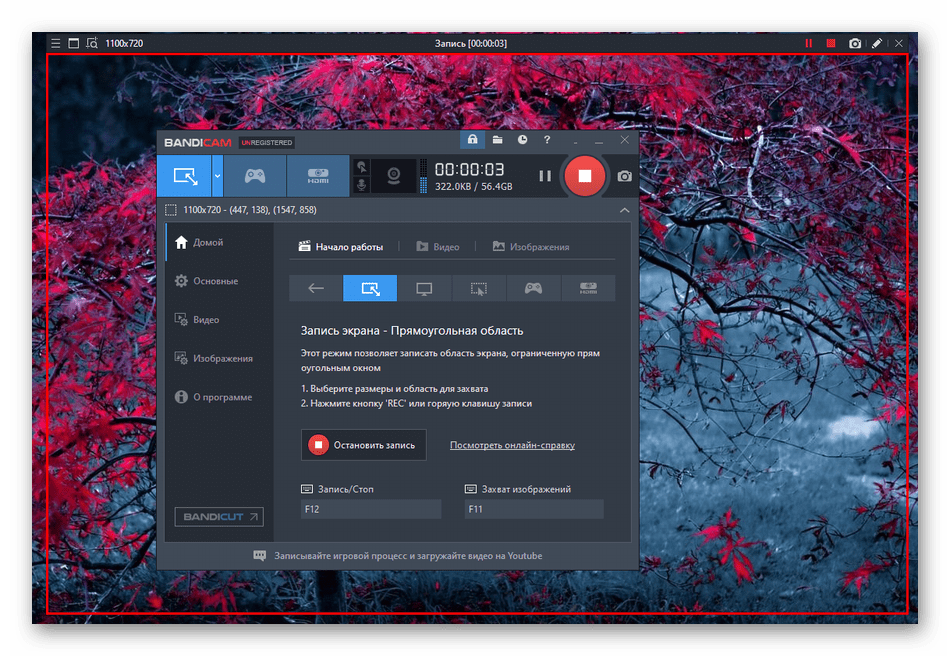The width and height of the screenshot is (950, 656).
Task: Open the Основные settings section
Action: pos(220,281)
